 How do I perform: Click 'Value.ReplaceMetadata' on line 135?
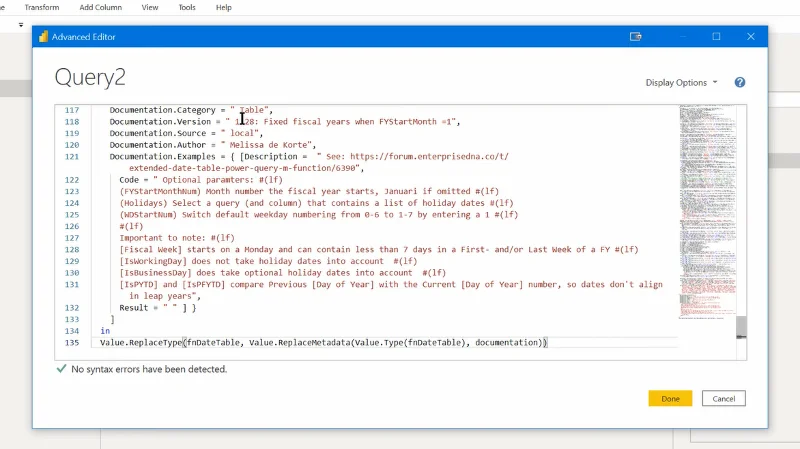(x=299, y=342)
